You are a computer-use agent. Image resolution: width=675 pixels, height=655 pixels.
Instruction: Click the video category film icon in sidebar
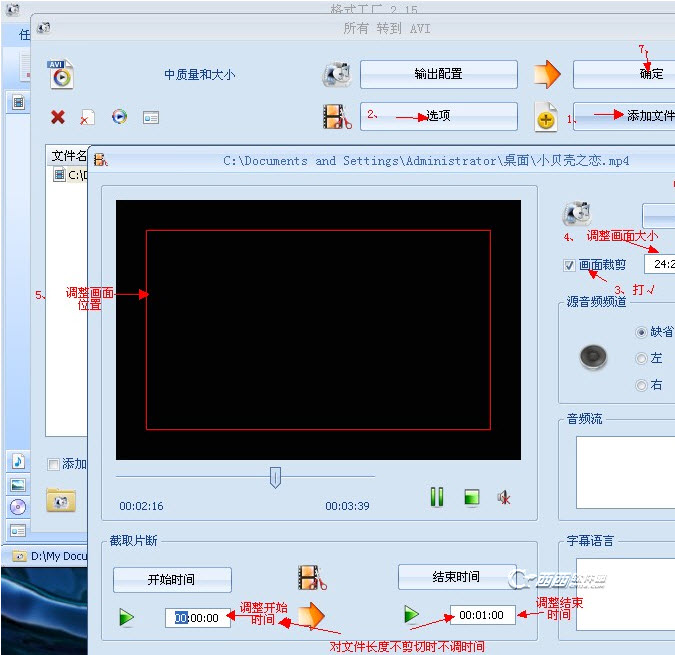19,102
